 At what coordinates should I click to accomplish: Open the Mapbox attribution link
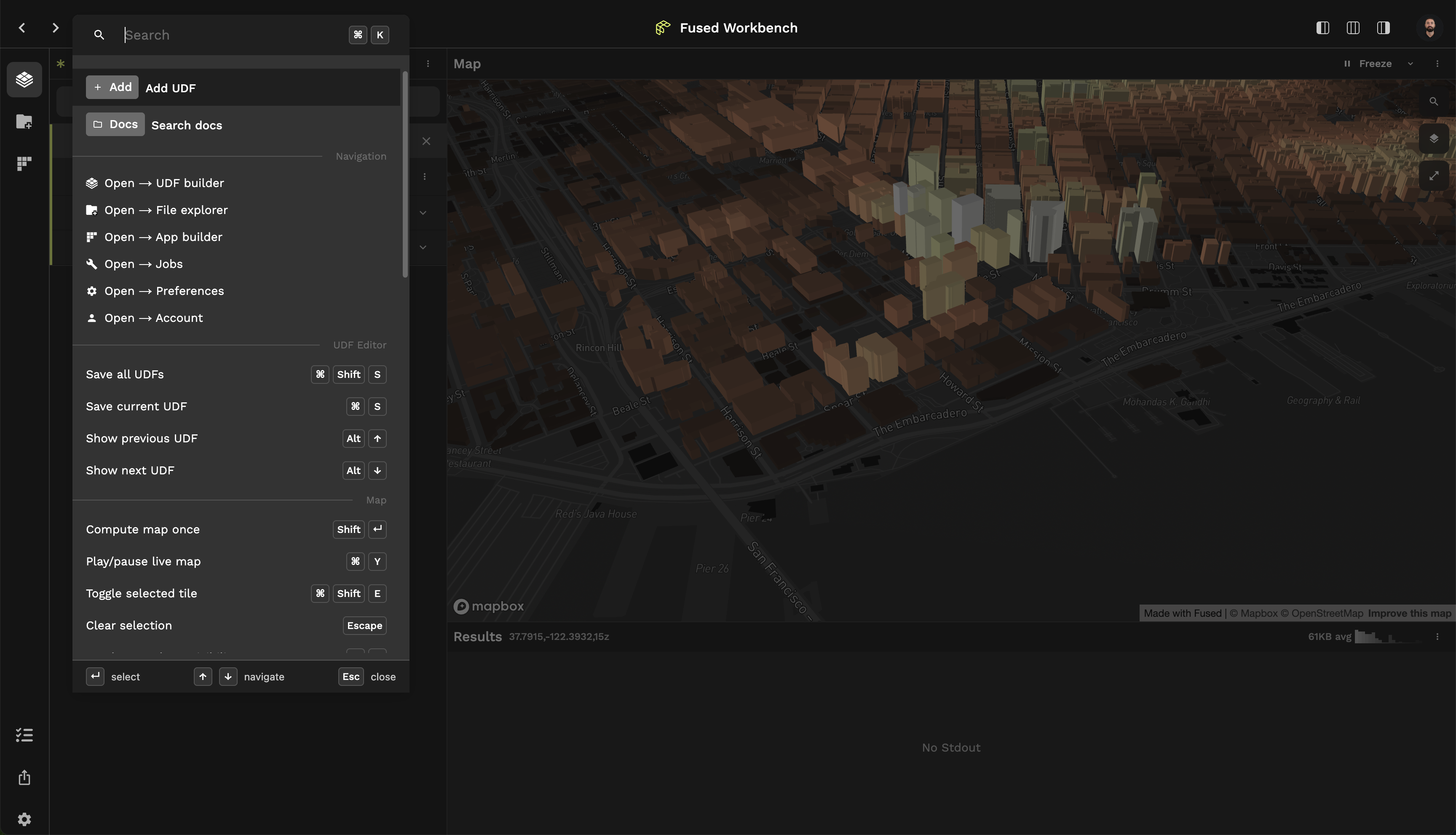coord(1254,613)
